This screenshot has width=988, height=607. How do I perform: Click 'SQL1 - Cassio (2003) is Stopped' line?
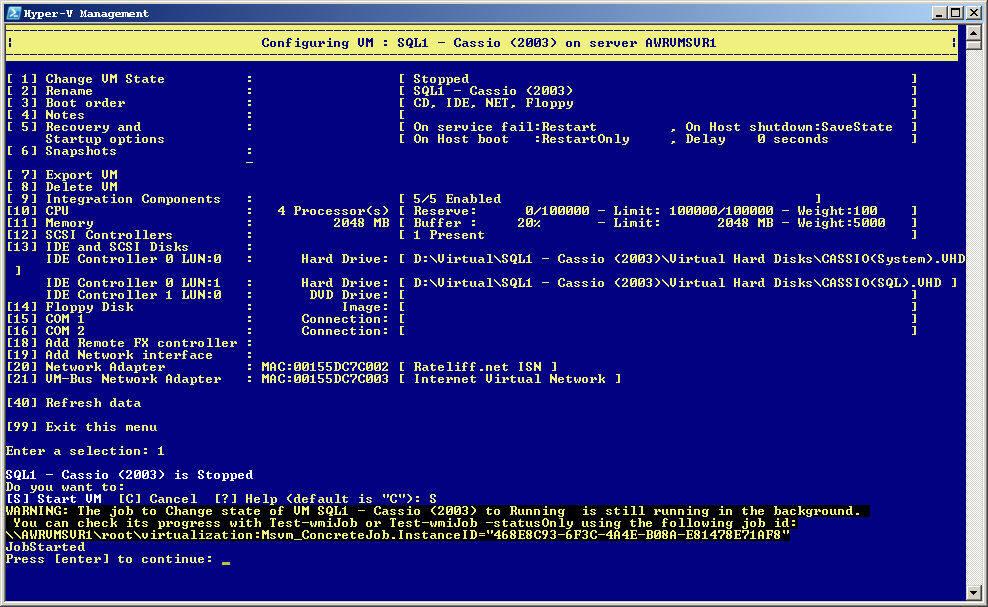[x=129, y=475]
